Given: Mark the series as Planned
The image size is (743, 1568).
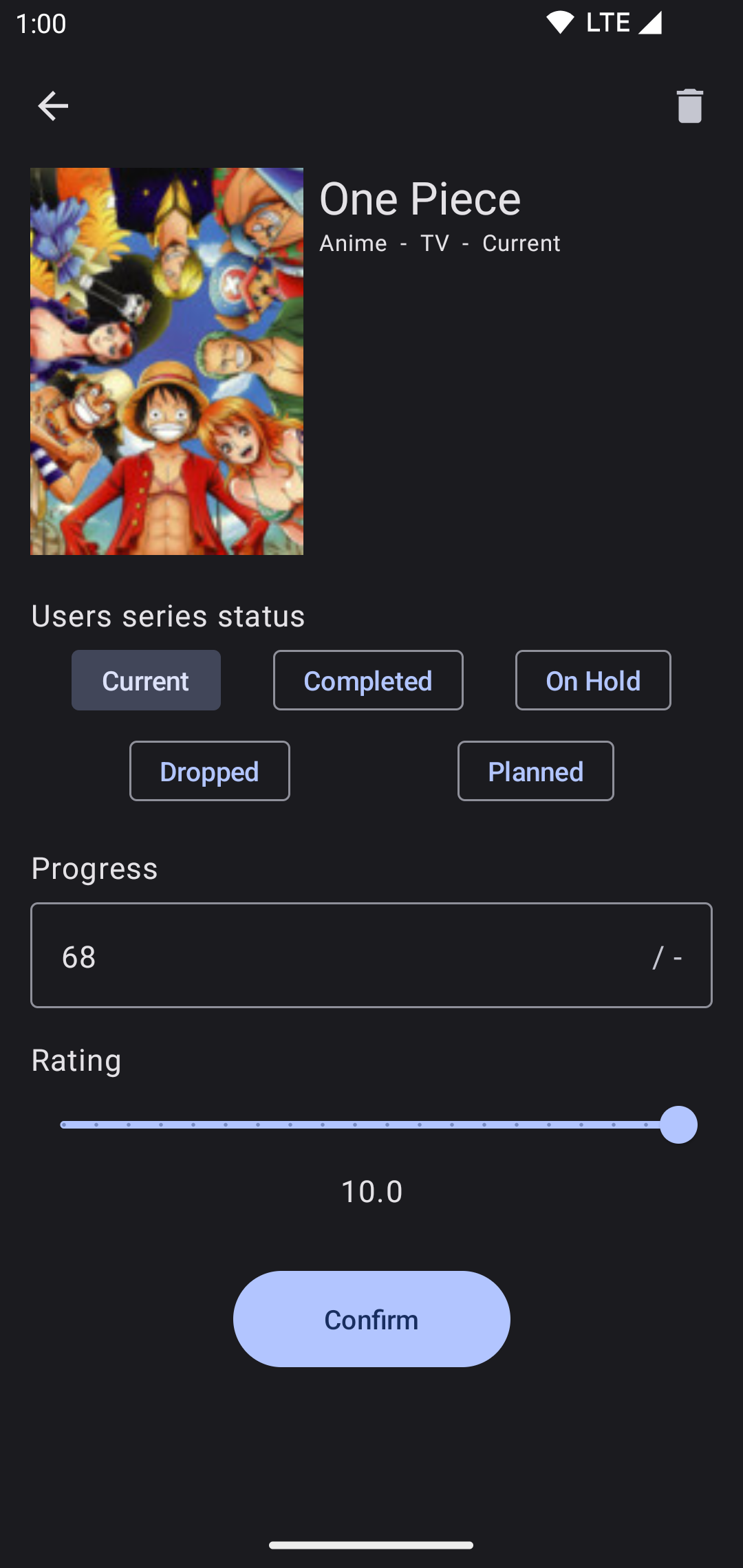Looking at the screenshot, I should [536, 771].
